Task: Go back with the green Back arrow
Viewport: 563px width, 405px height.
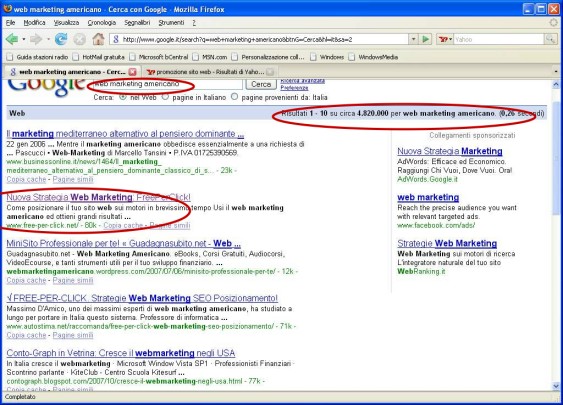Action: point(12,39)
